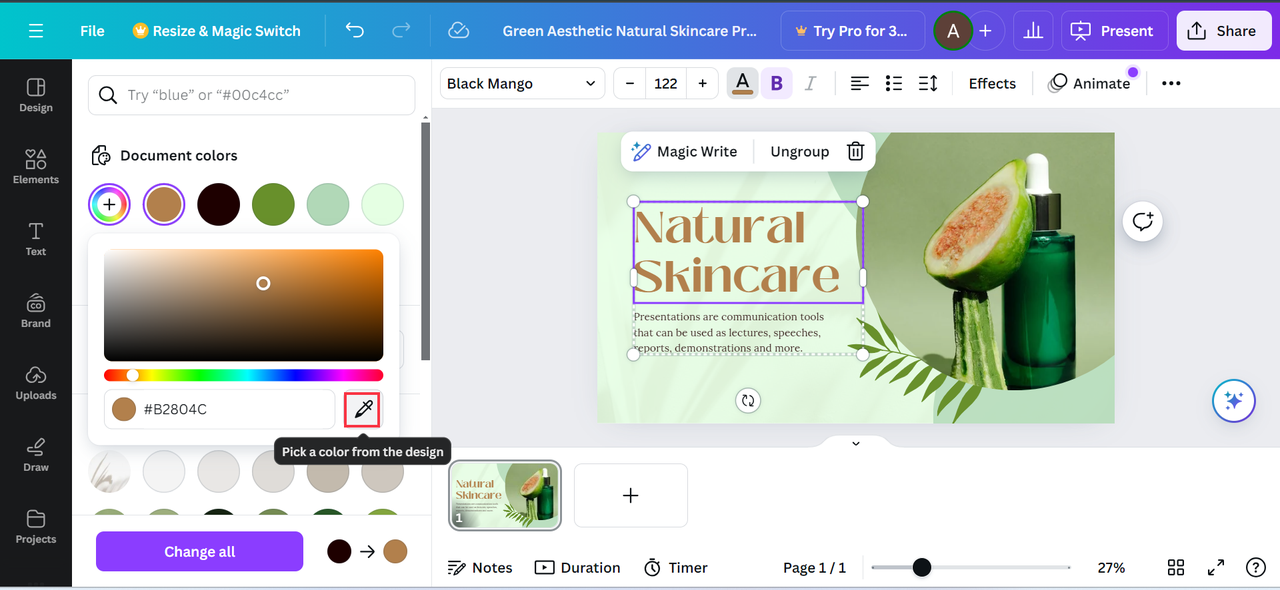
Task: Open the Animate options
Action: pos(1089,83)
